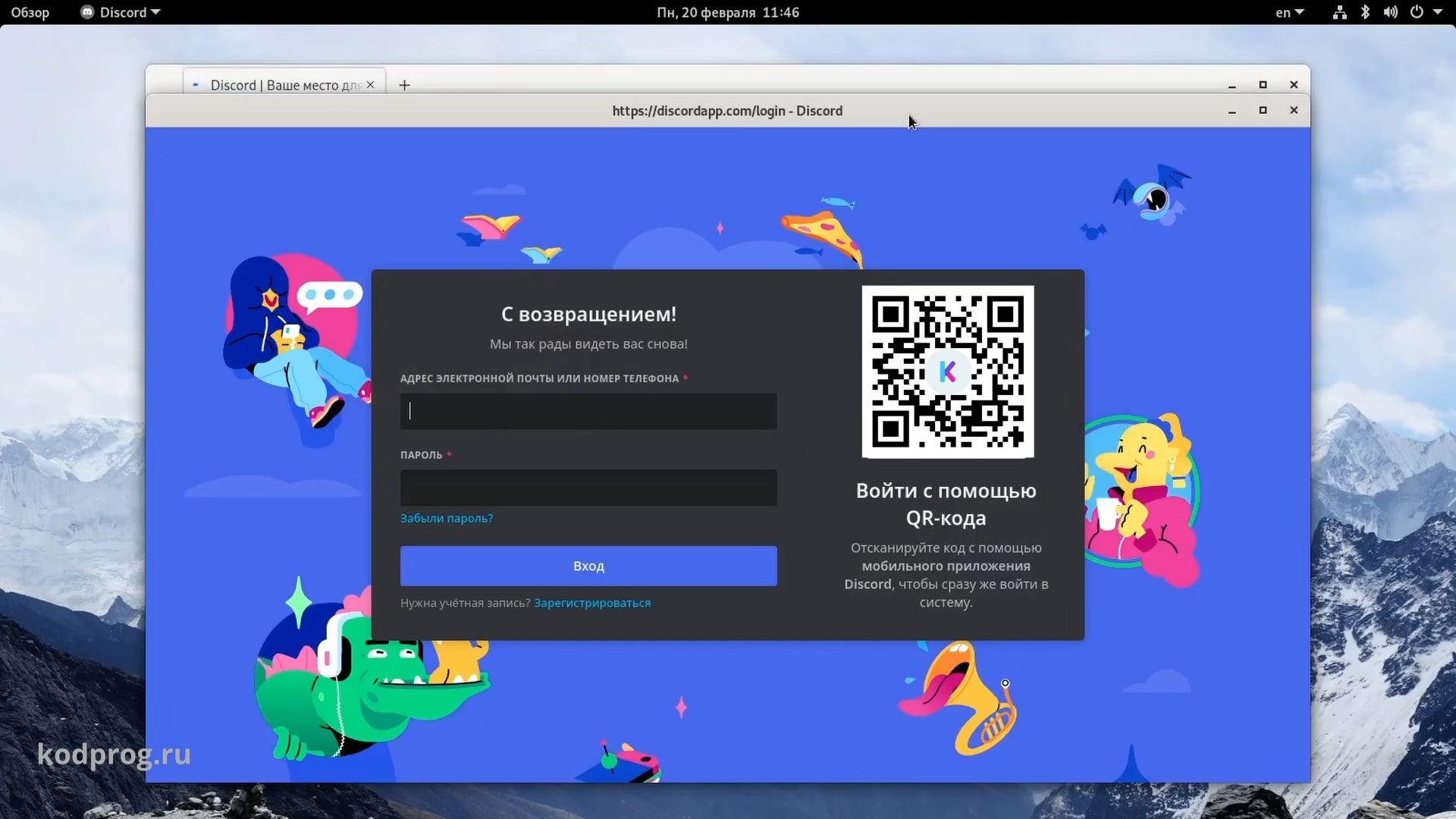Follow the 'Зарегистрироваться' registration link
This screenshot has height=819, width=1456.
coord(592,603)
